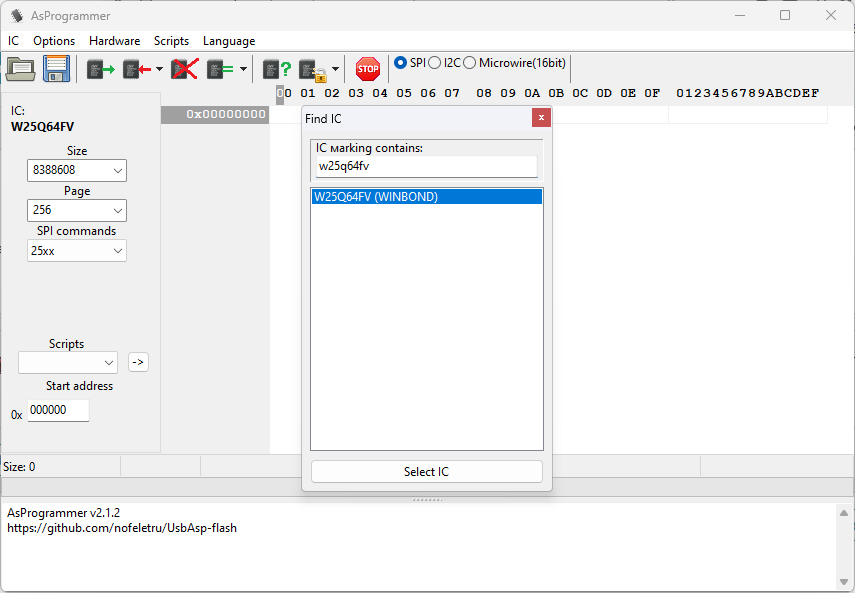Click the Select IC button
Screen dimensions: 855x593
(427, 471)
